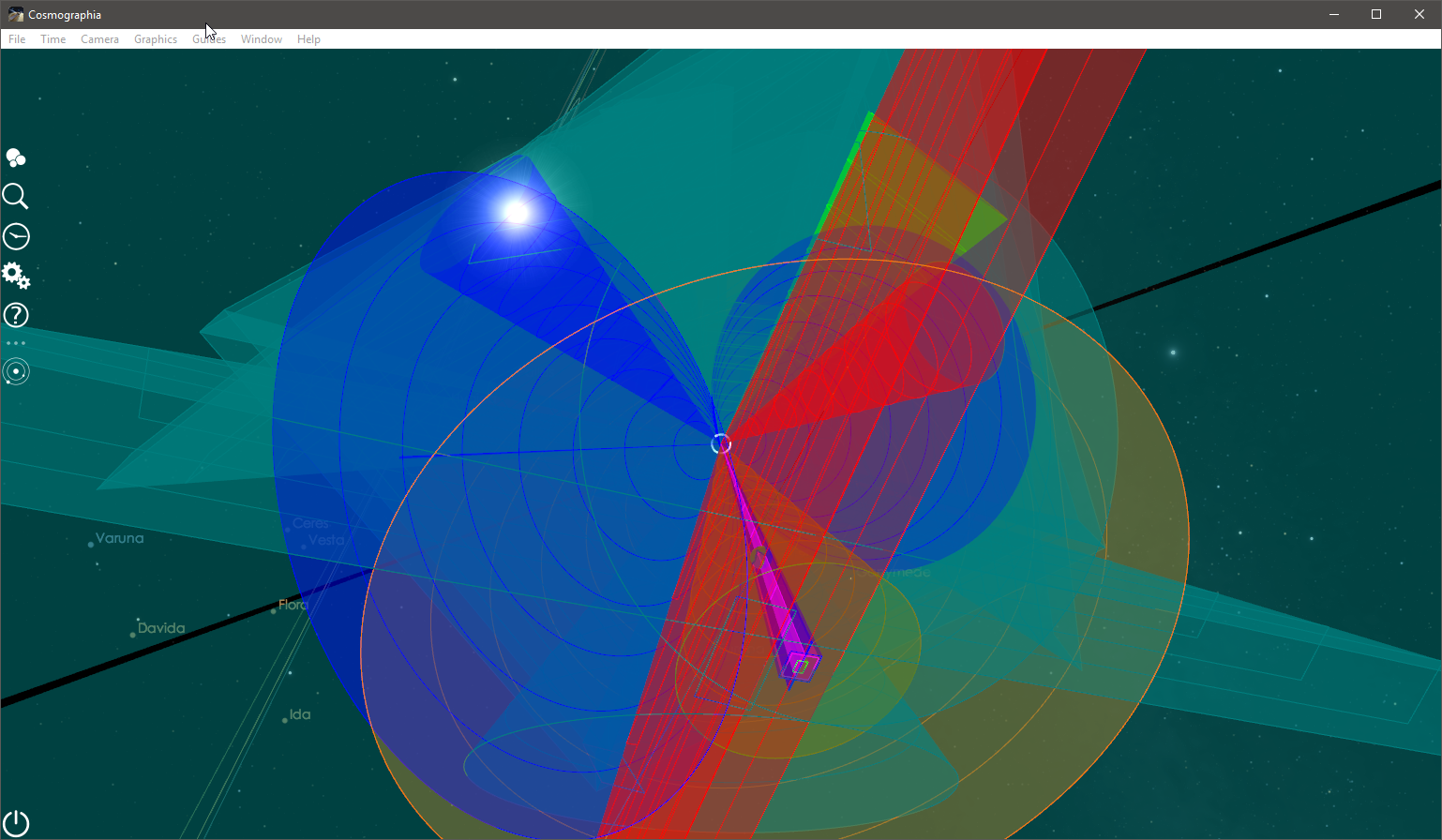Viewport: 1442px width, 840px height.
Task: Select the Flora label
Action: (293, 606)
